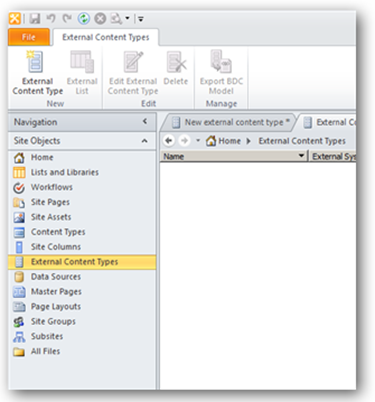Open the Name column filter dropdown
Viewport: 375px width, 402px height.
(x=301, y=156)
